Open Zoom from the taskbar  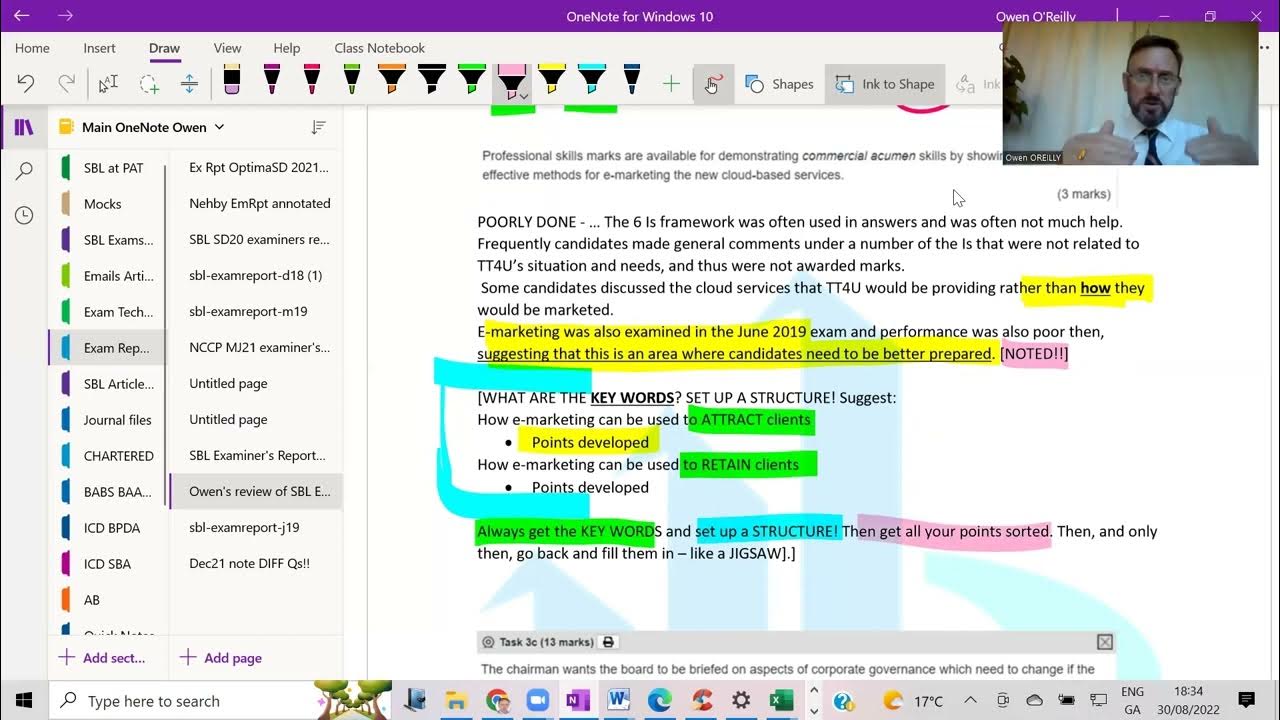point(537,701)
